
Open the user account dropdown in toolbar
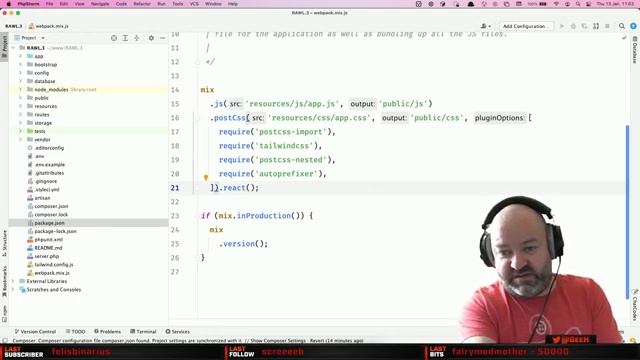click(x=486, y=26)
